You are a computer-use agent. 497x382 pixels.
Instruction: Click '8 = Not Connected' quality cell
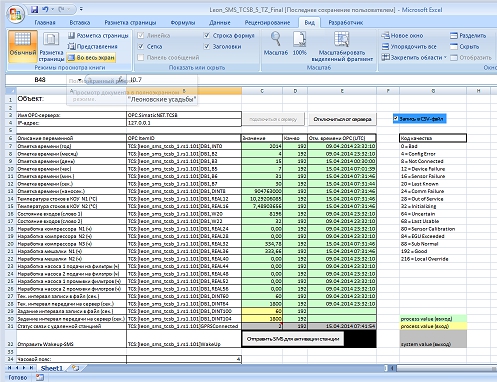(x=433, y=161)
